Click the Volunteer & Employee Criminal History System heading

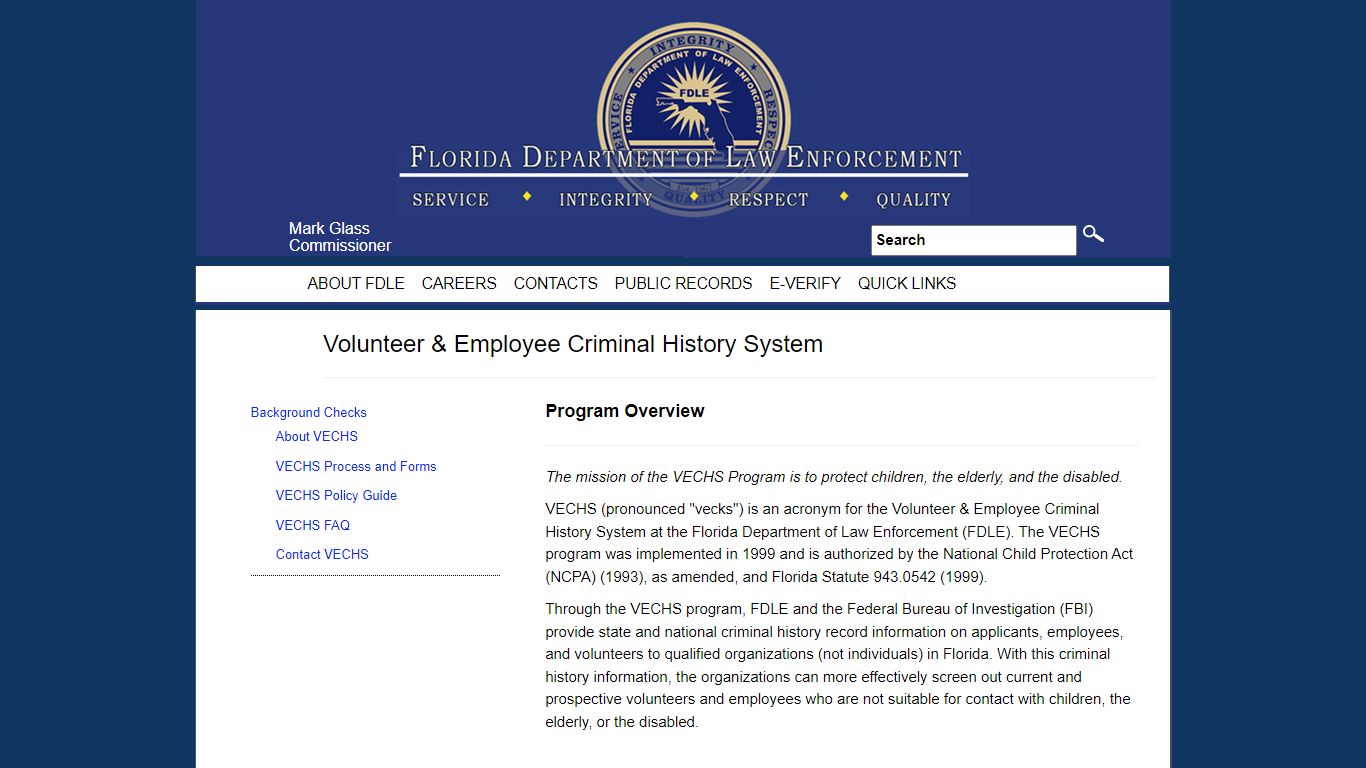(573, 344)
